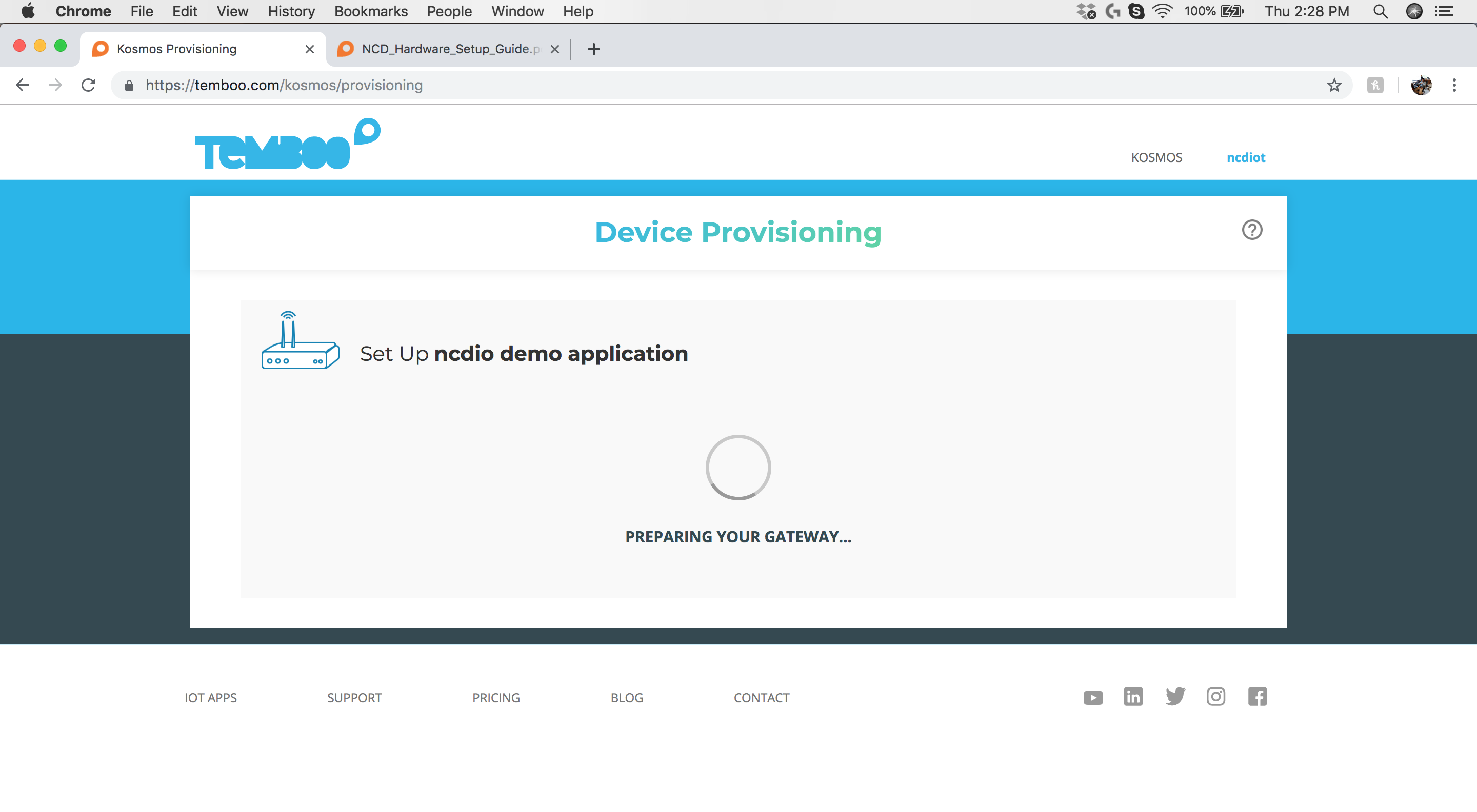The width and height of the screenshot is (1477, 812).
Task: Go forward to next page
Action: coord(55,86)
